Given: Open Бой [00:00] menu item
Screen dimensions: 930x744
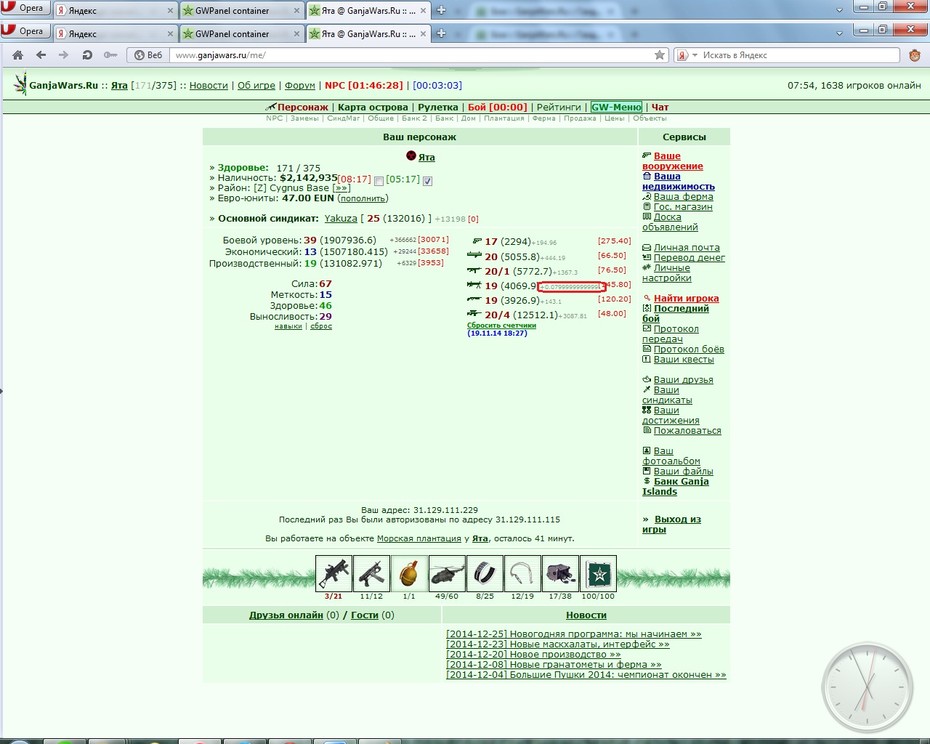Looking at the screenshot, I should pos(497,107).
